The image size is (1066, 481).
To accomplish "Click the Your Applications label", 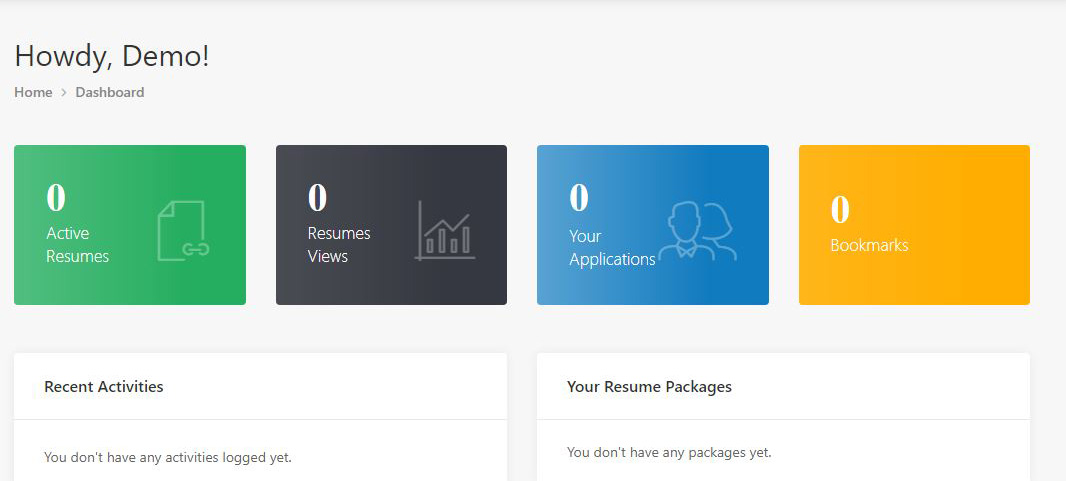I will (x=612, y=248).
